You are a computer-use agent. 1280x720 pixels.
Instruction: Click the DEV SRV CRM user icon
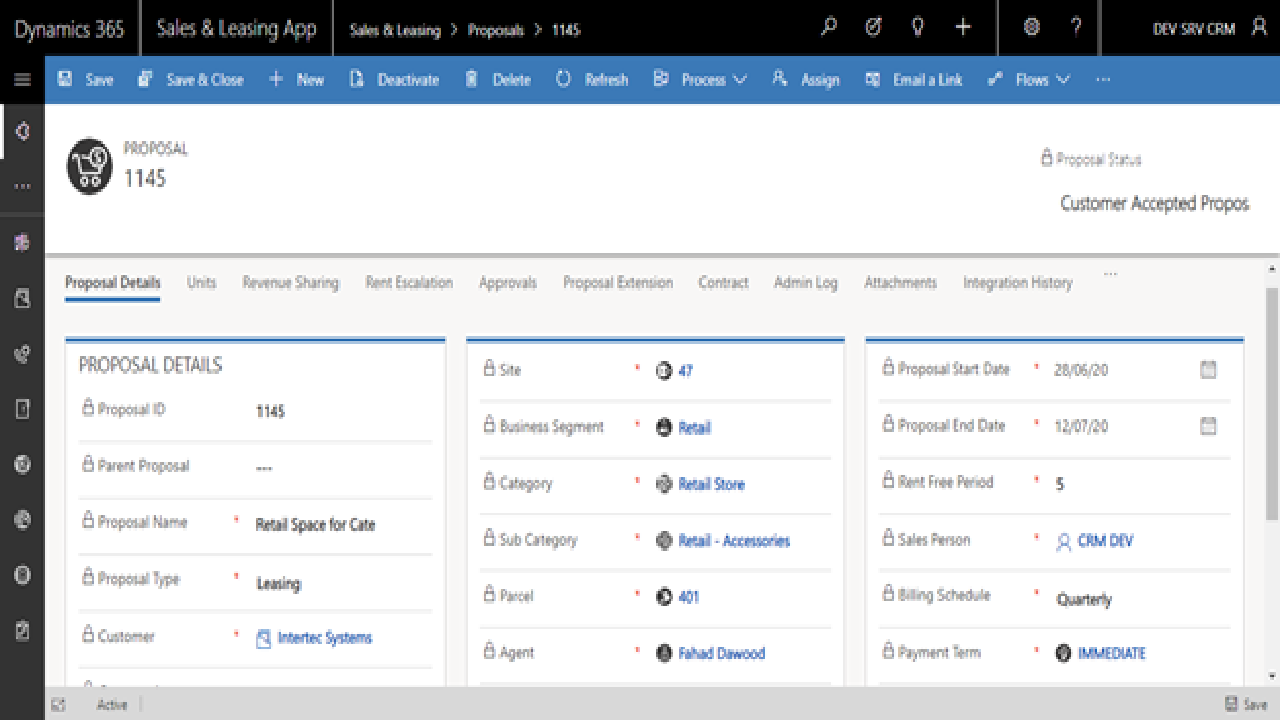tap(1259, 28)
